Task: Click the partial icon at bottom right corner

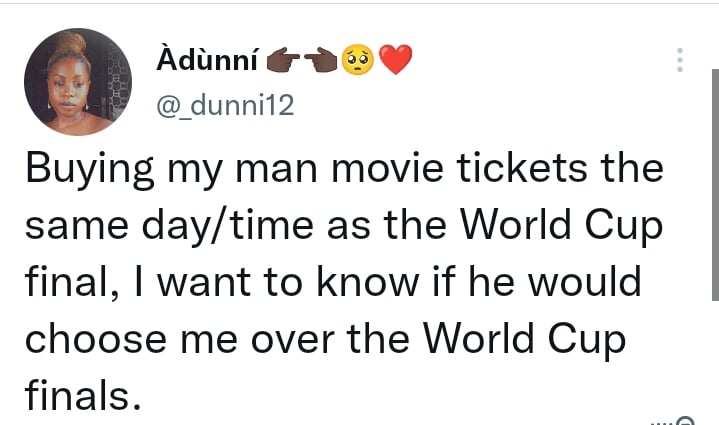Action: pos(684,420)
